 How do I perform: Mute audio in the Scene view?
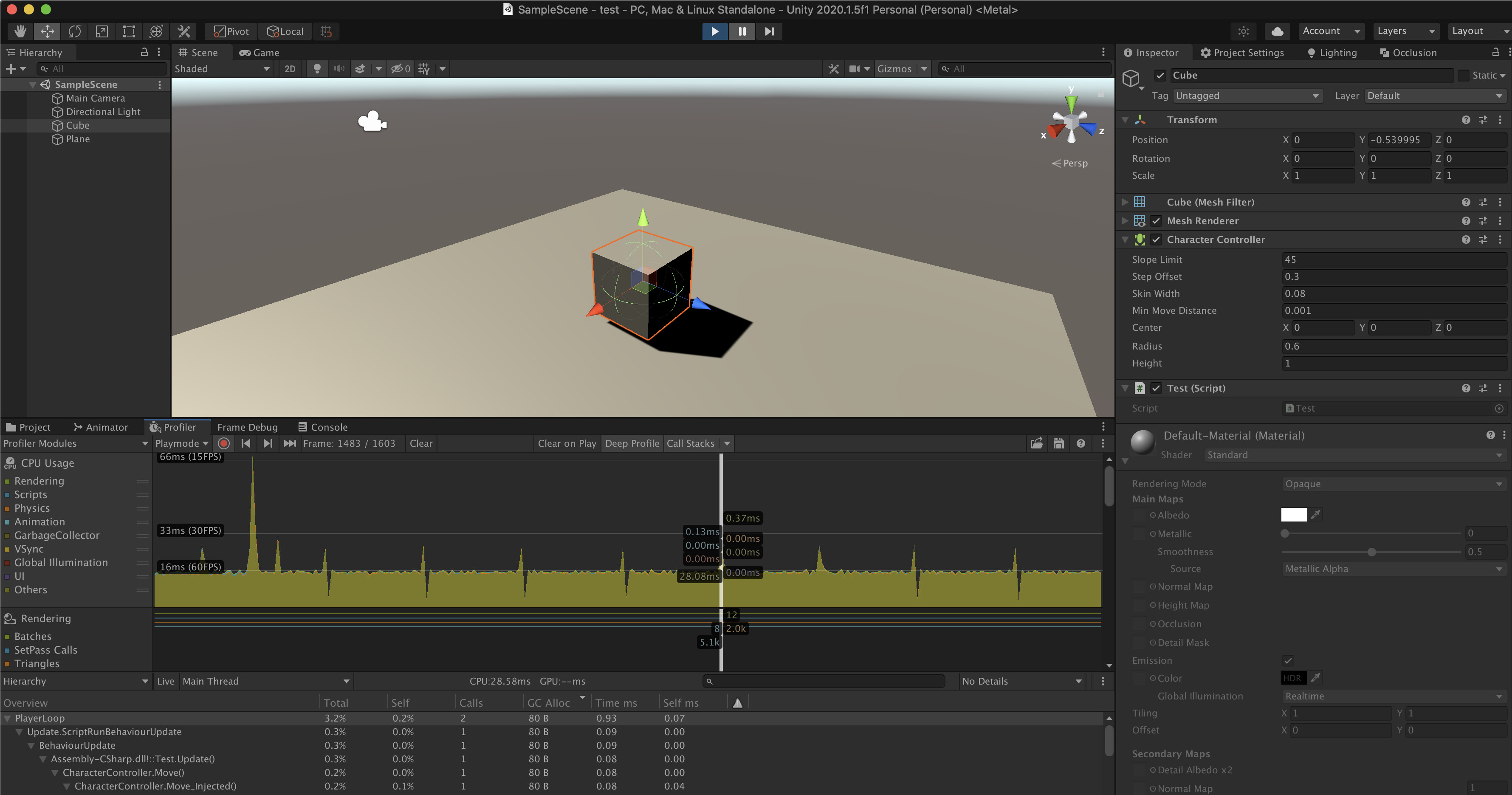click(x=339, y=69)
